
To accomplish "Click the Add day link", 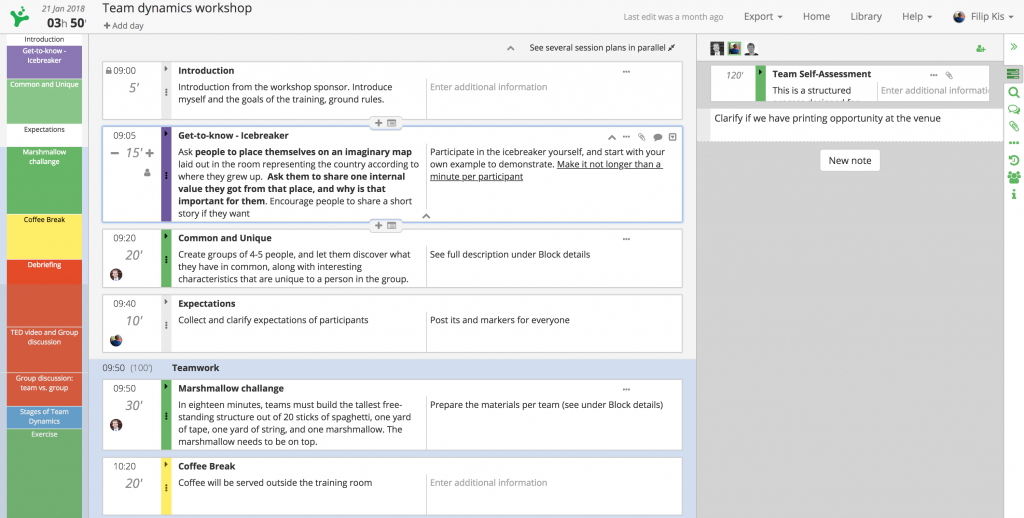I will (x=123, y=26).
